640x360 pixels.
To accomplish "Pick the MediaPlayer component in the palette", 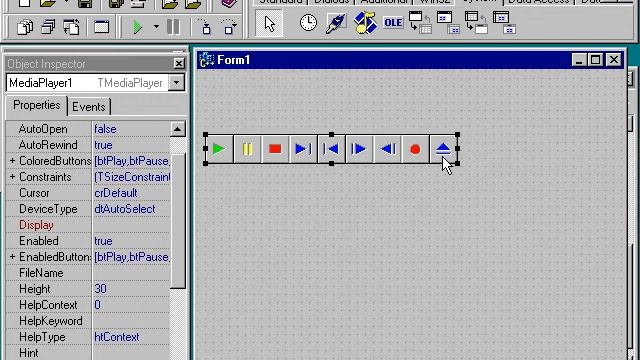I will pos(364,23).
